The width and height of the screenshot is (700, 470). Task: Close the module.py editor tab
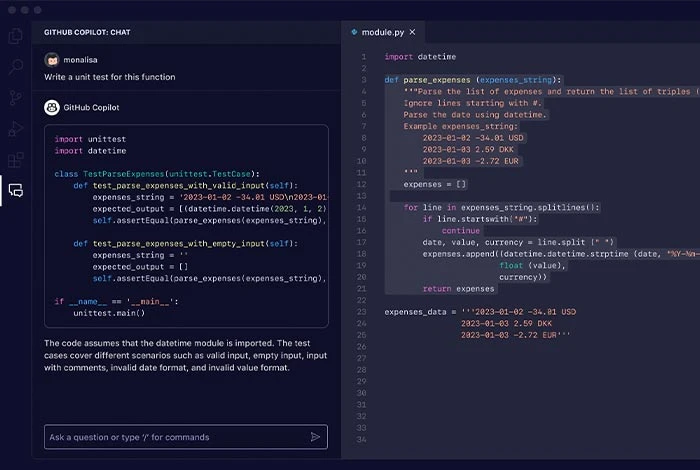412,32
